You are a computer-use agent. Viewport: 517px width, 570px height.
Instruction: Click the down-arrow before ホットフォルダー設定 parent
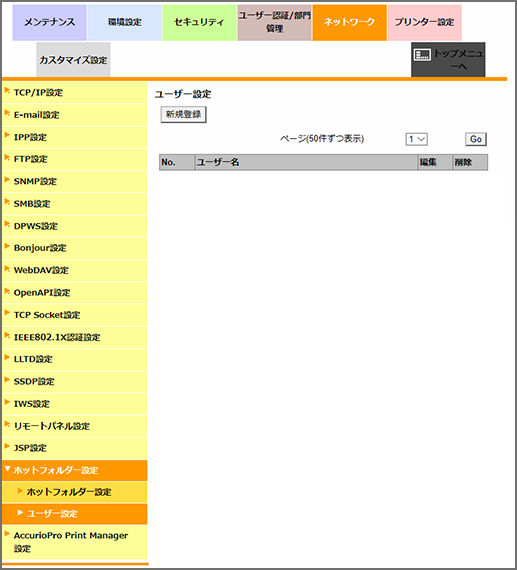[x=7, y=469]
